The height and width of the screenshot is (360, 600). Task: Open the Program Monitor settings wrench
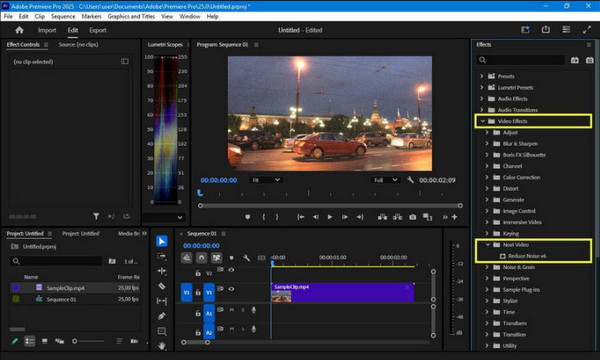click(x=410, y=180)
